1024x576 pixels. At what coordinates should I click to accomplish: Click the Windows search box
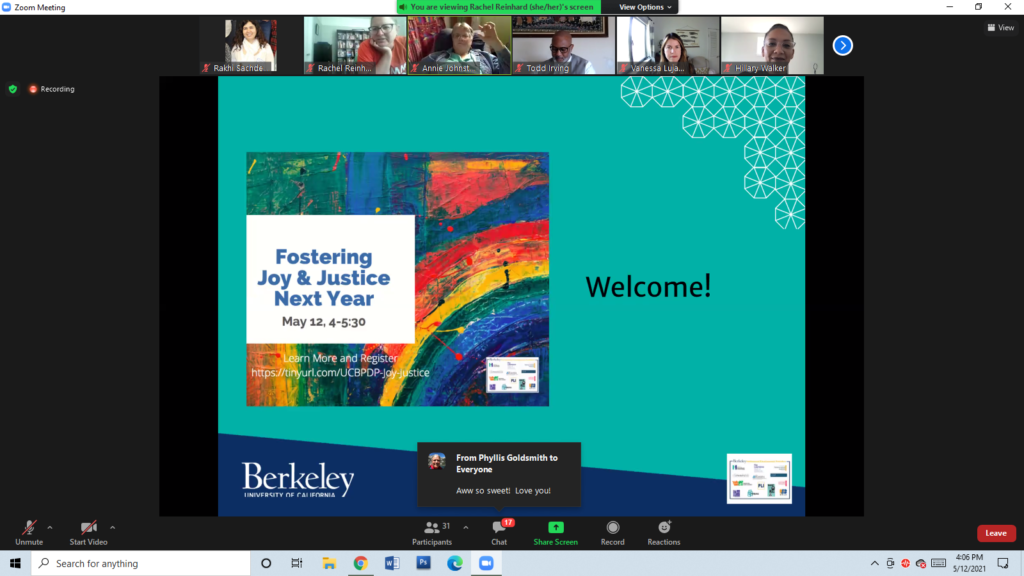140,563
